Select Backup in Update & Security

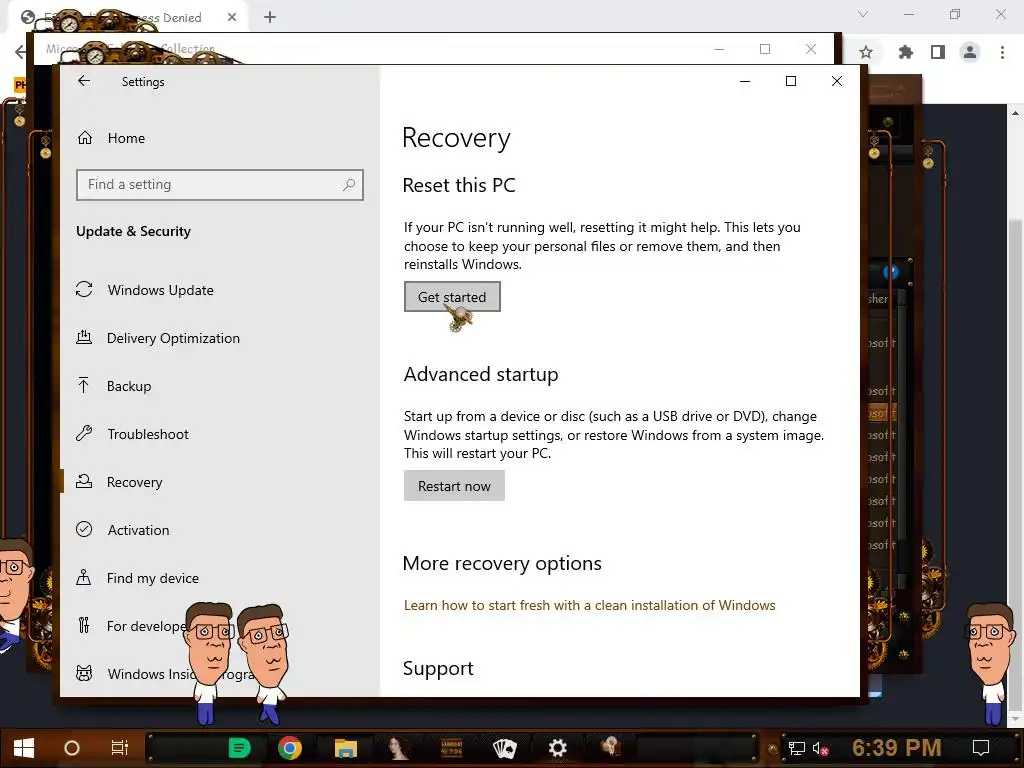[129, 386]
